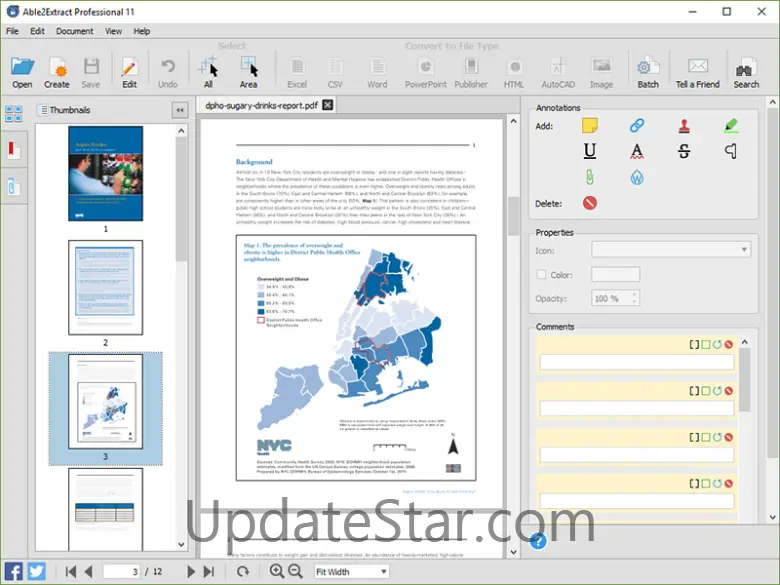The height and width of the screenshot is (585, 780).
Task: Click the page number input field
Action: pyautogui.click(x=121, y=572)
